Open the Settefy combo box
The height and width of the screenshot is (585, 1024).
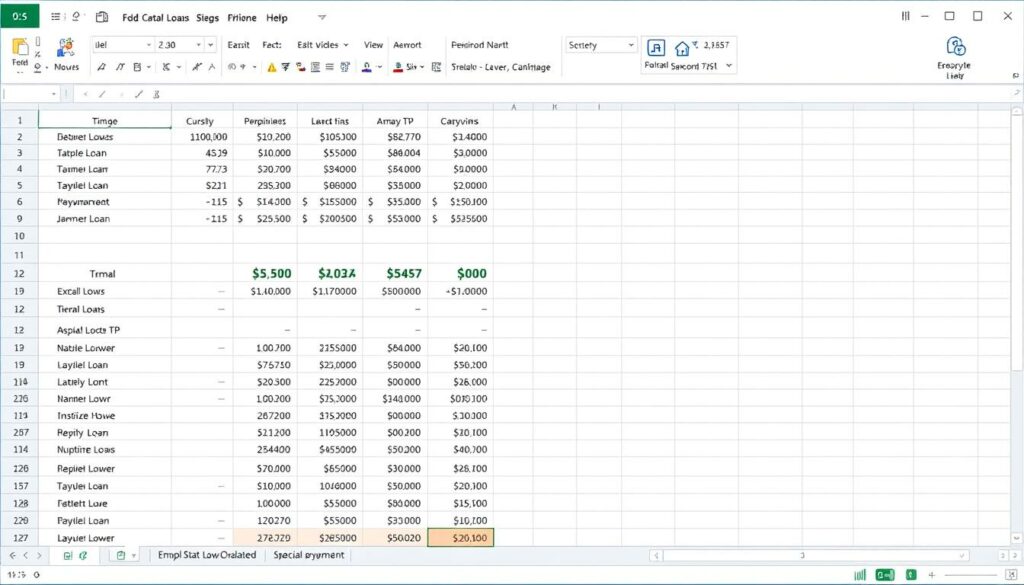click(601, 45)
